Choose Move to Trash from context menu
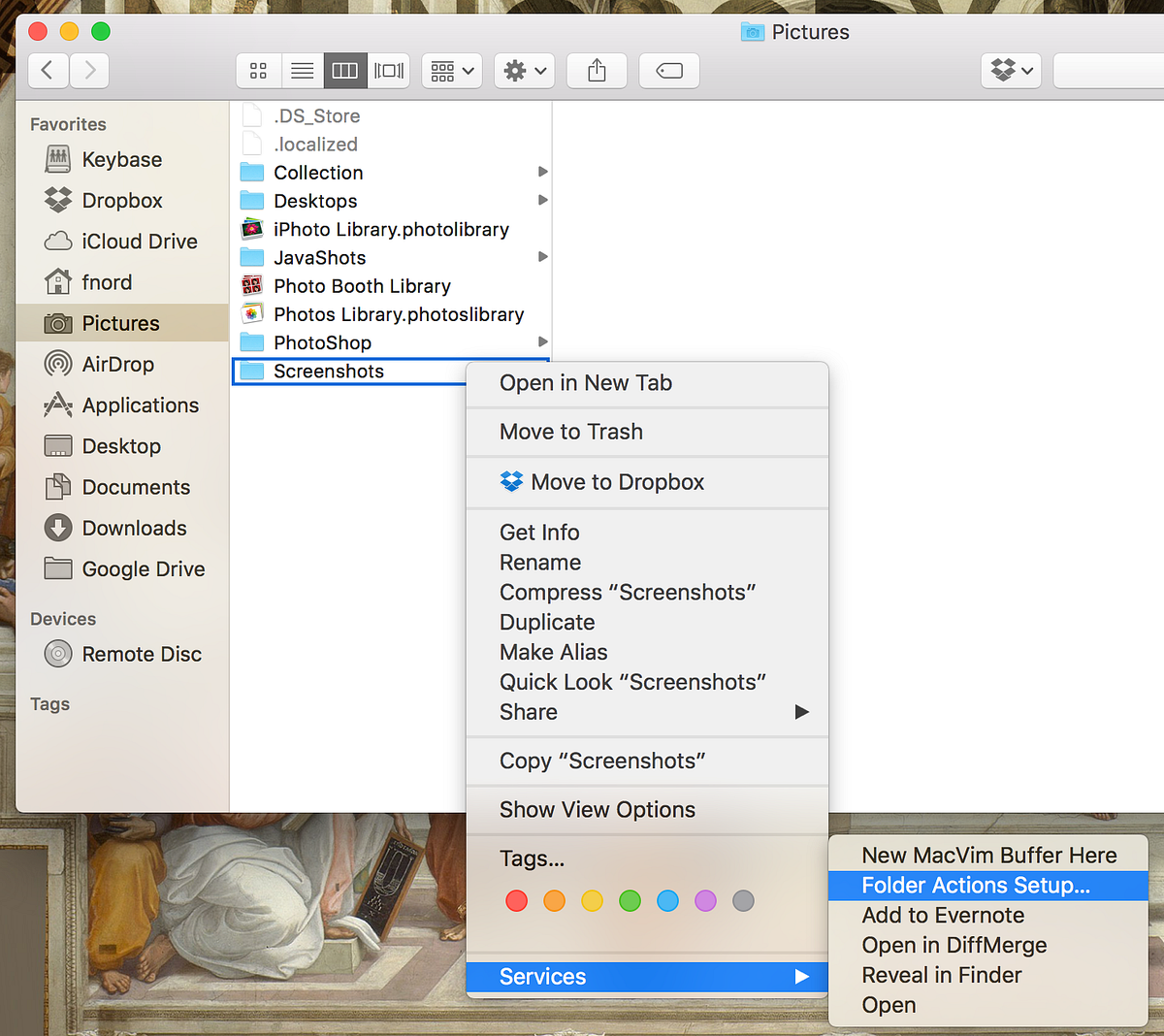This screenshot has width=1164, height=1036. coord(570,432)
